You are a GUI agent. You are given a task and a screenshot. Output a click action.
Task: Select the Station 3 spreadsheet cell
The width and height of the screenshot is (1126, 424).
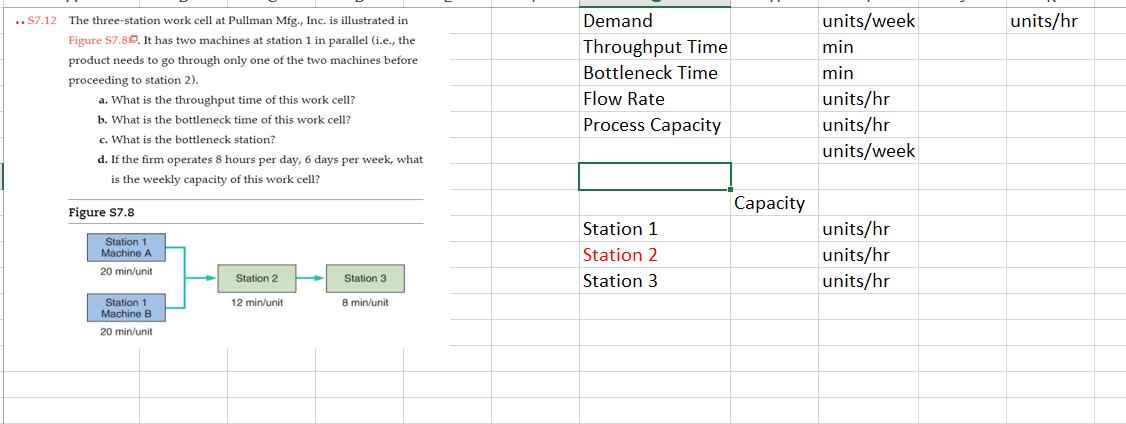coord(654,281)
